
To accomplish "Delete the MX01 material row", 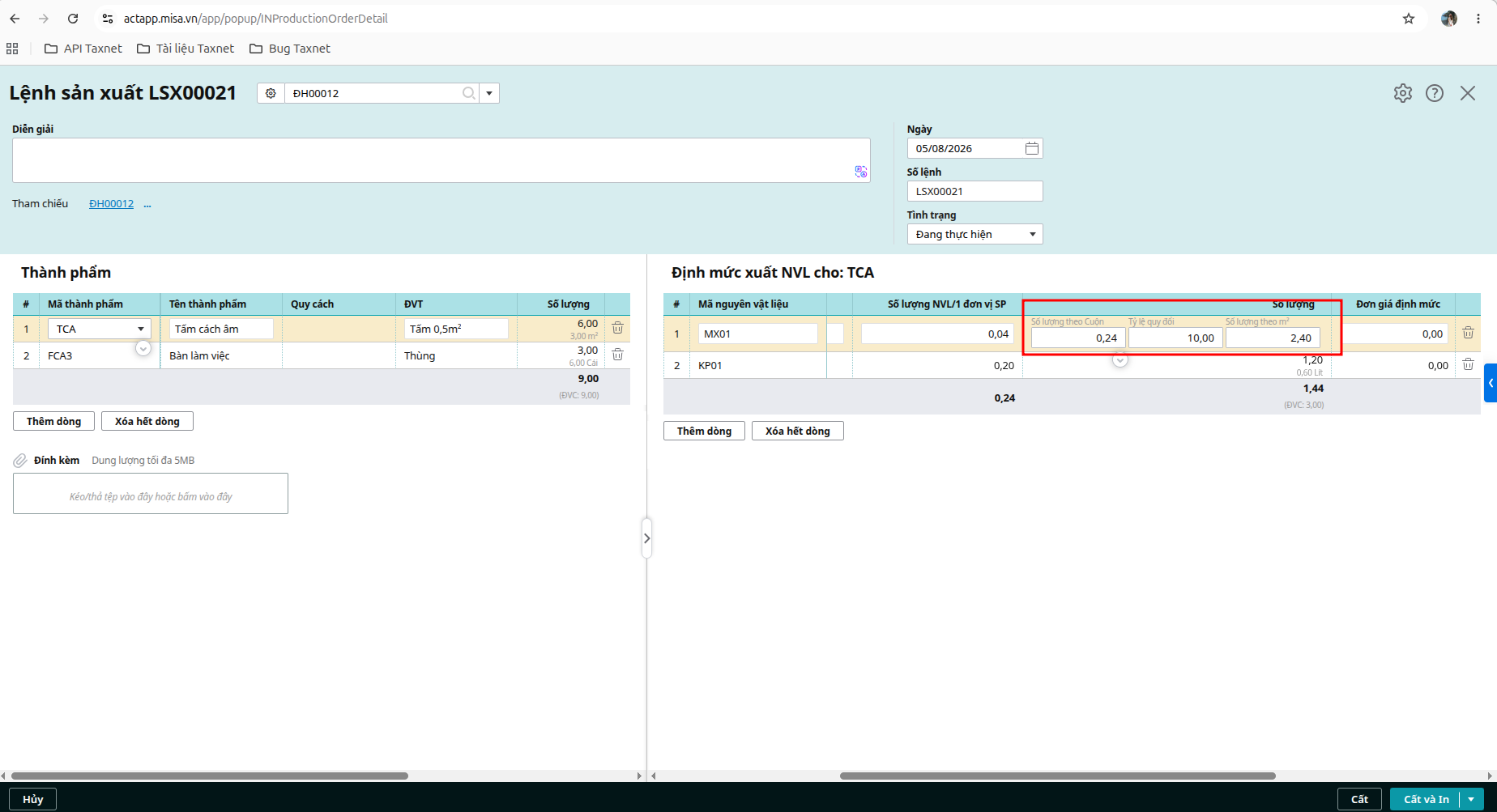I will pos(1468,333).
